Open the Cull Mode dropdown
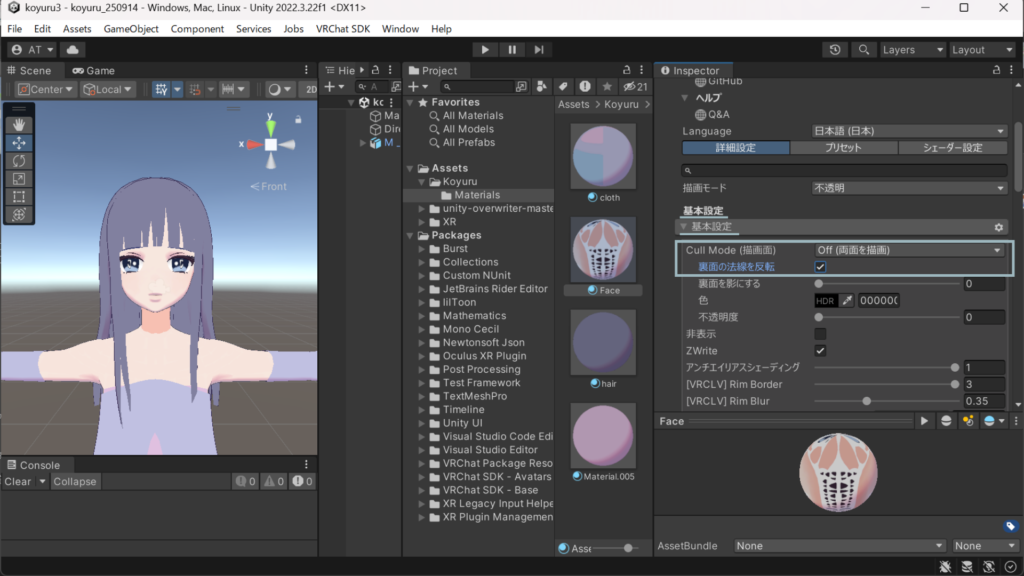The image size is (1024, 576). (908, 250)
